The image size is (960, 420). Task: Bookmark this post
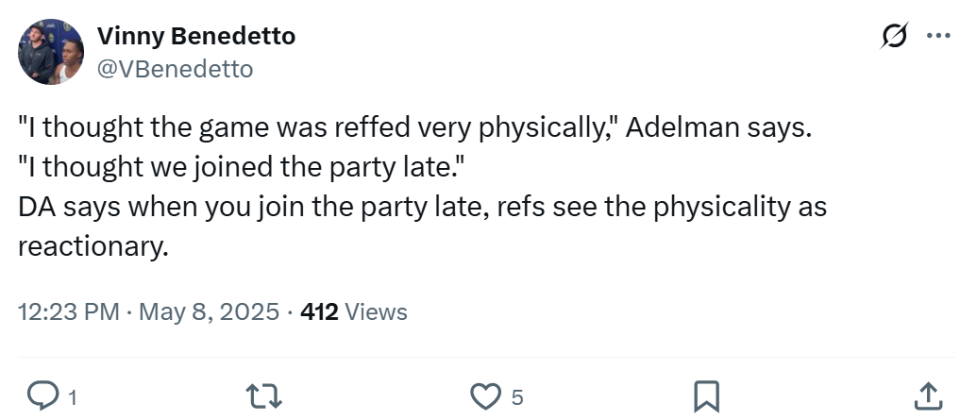706,396
